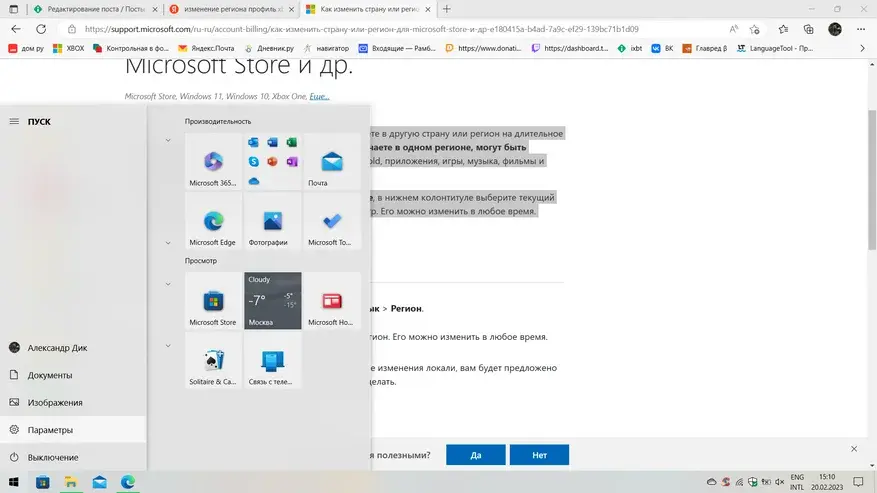The width and height of the screenshot is (877, 493).
Task: Open the browser profile avatar
Action: pyautogui.click(x=835, y=29)
